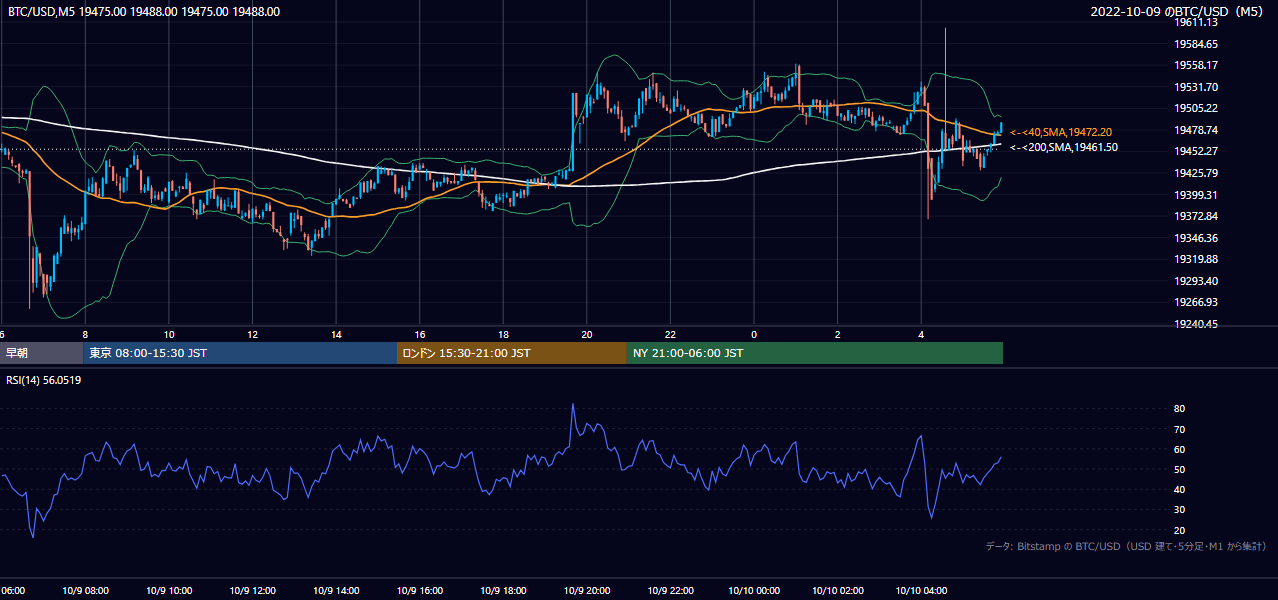Click price axis label 19478.74

point(1196,130)
